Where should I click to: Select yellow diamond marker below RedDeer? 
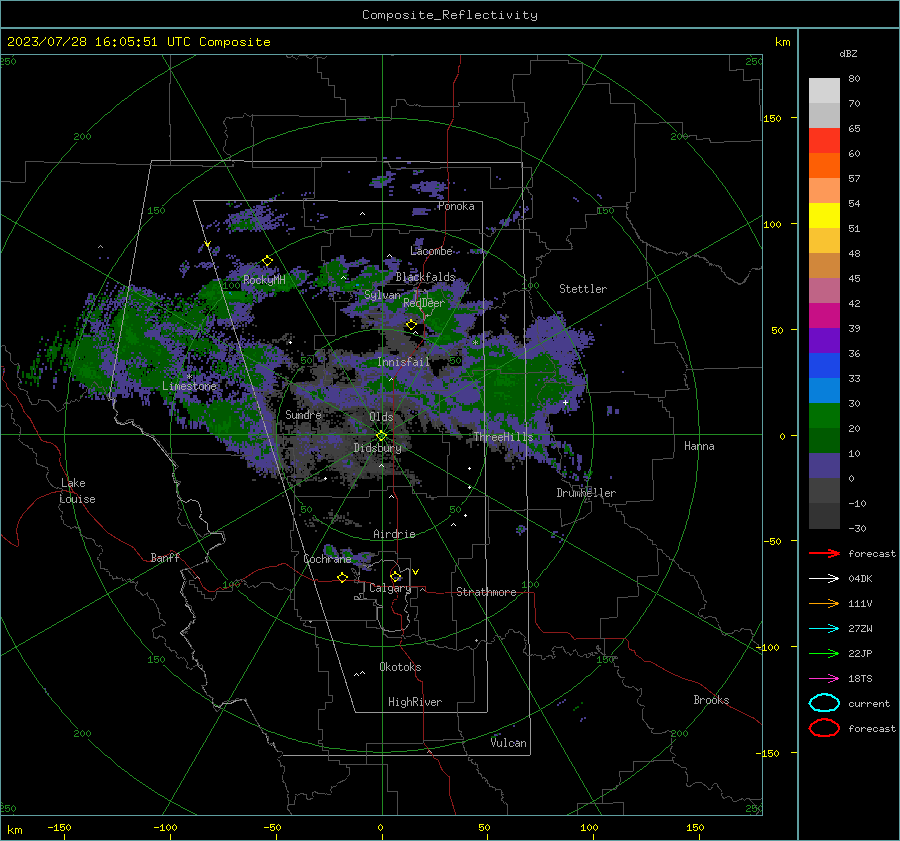(x=412, y=325)
